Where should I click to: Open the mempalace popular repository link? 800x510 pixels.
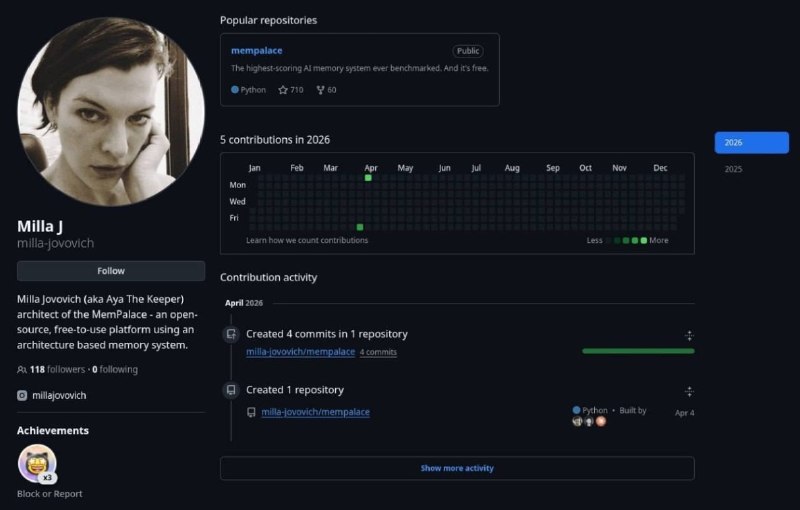(256, 51)
